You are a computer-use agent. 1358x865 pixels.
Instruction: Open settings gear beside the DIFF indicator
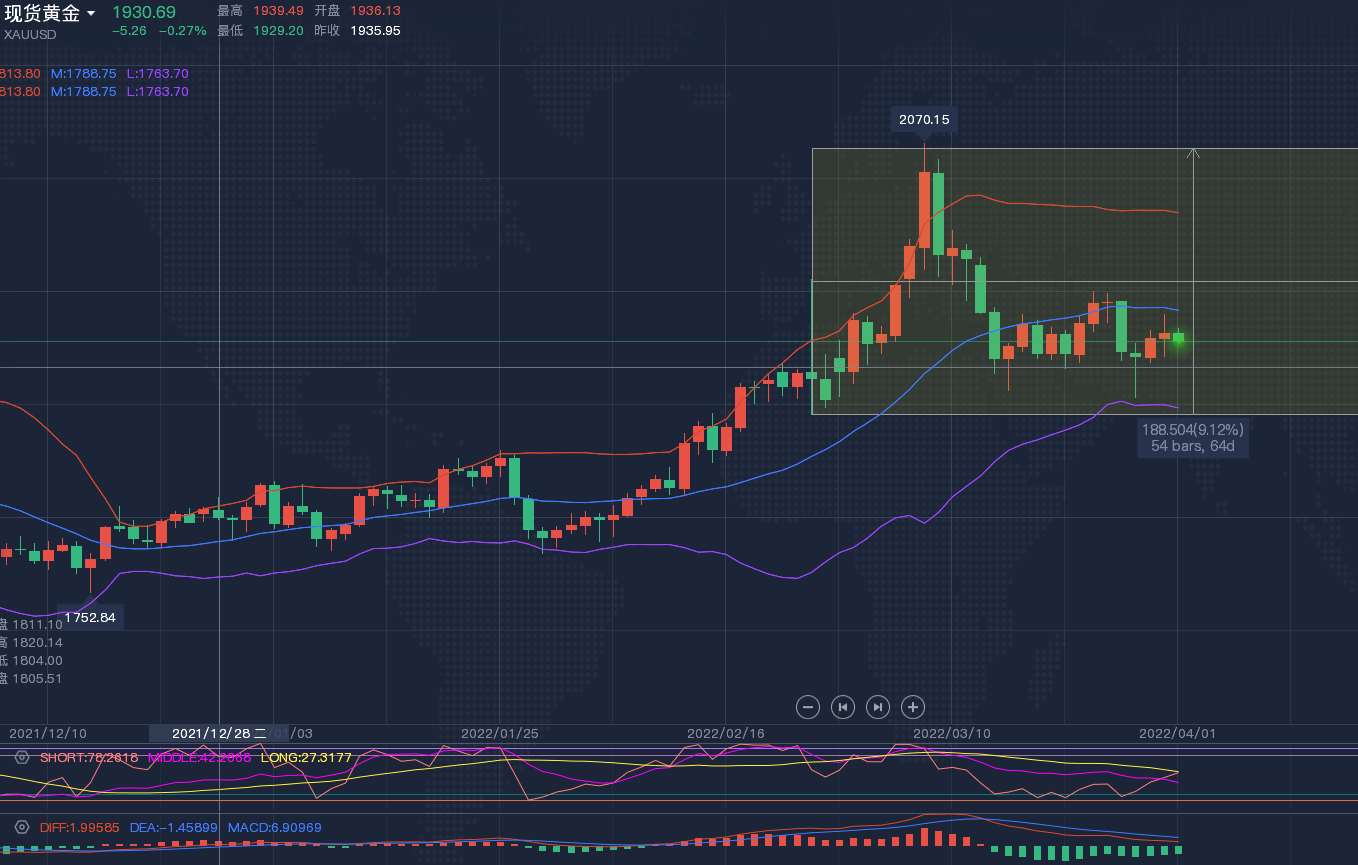pyautogui.click(x=22, y=828)
